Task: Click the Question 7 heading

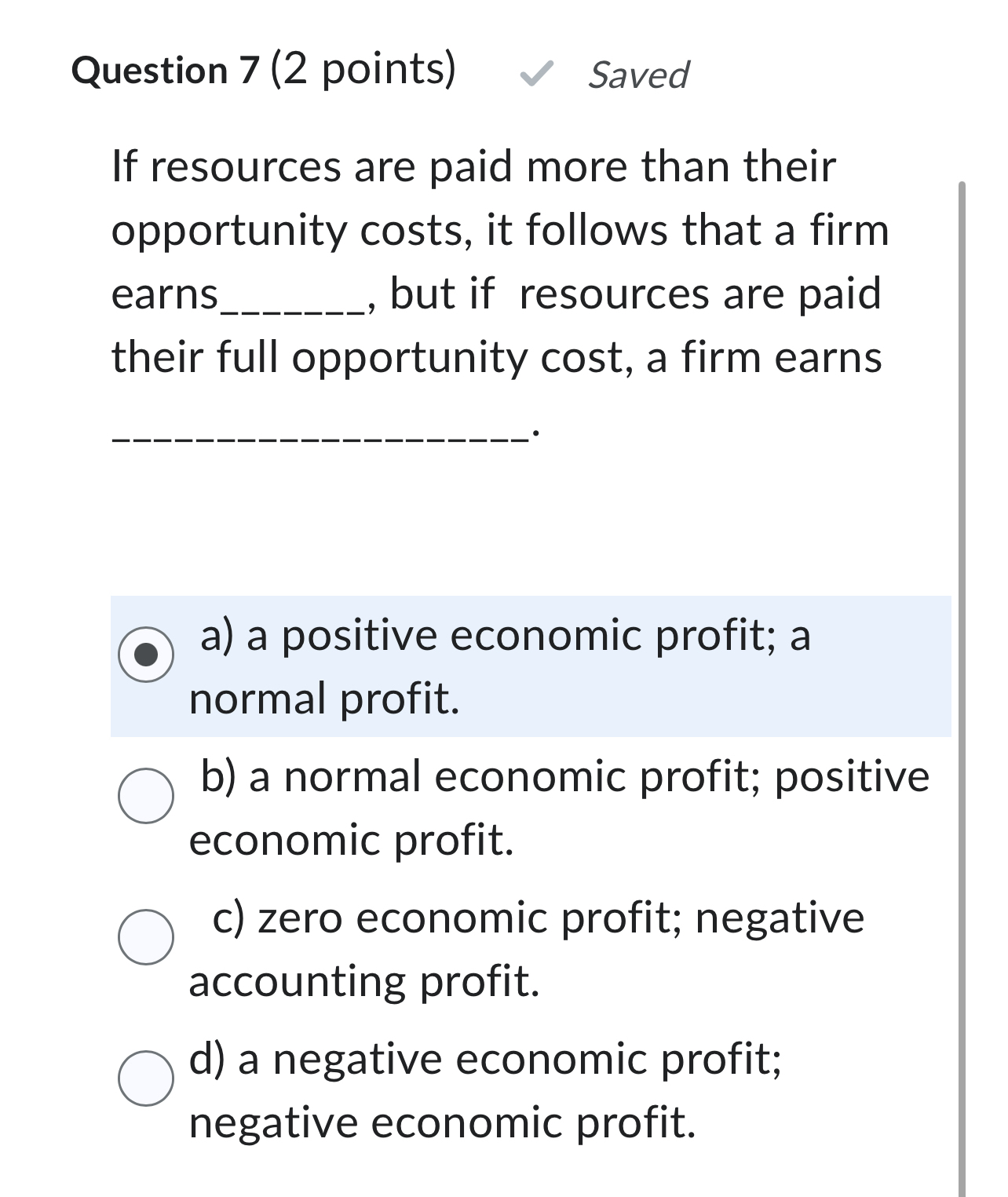Action: [x=166, y=71]
